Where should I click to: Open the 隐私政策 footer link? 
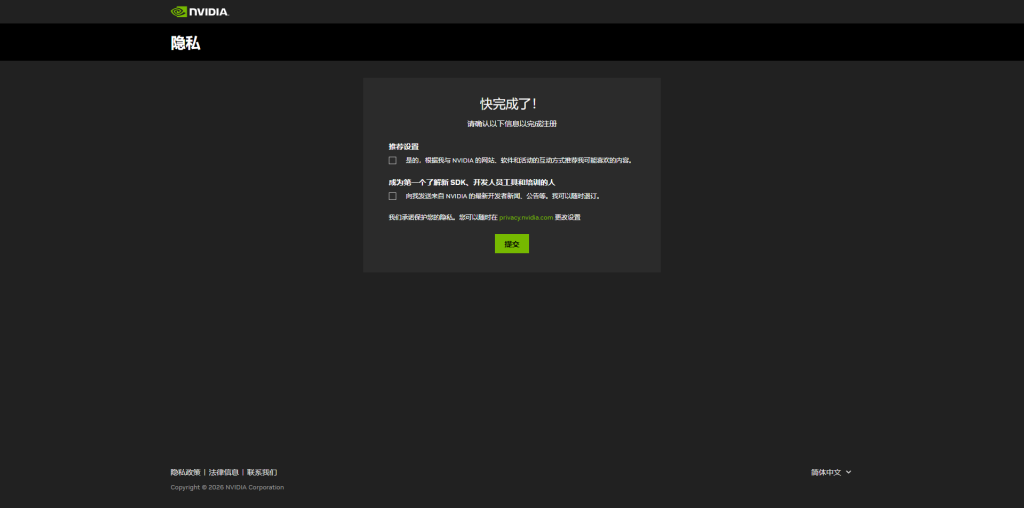pos(185,472)
